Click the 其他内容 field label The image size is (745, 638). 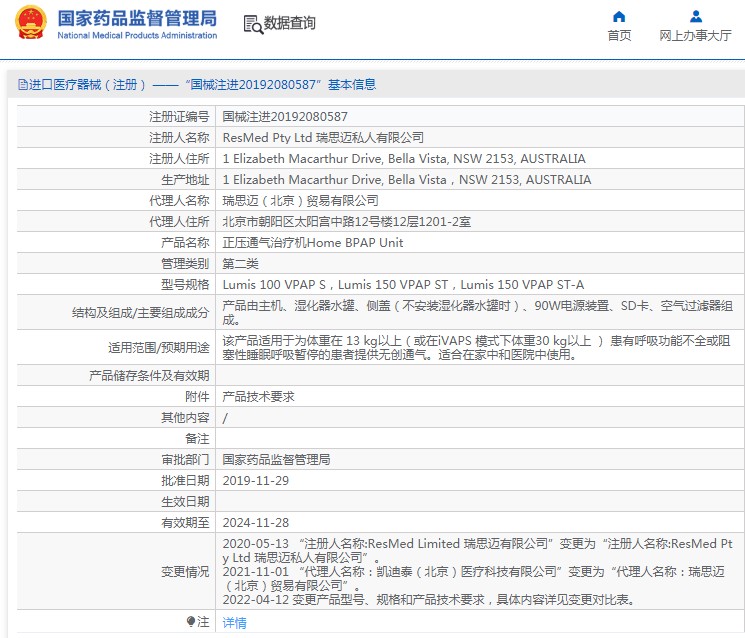[x=185, y=417]
